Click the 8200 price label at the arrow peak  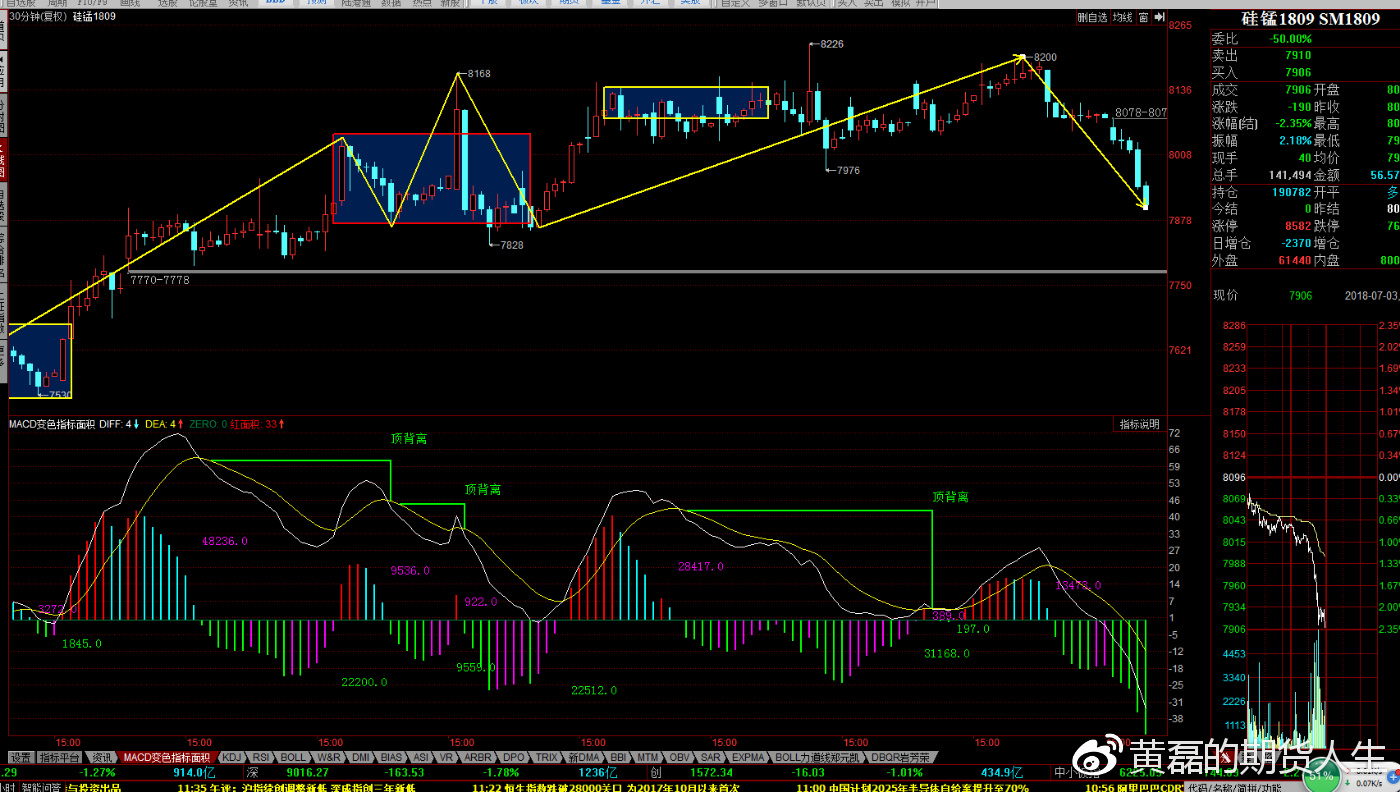(x=1045, y=58)
